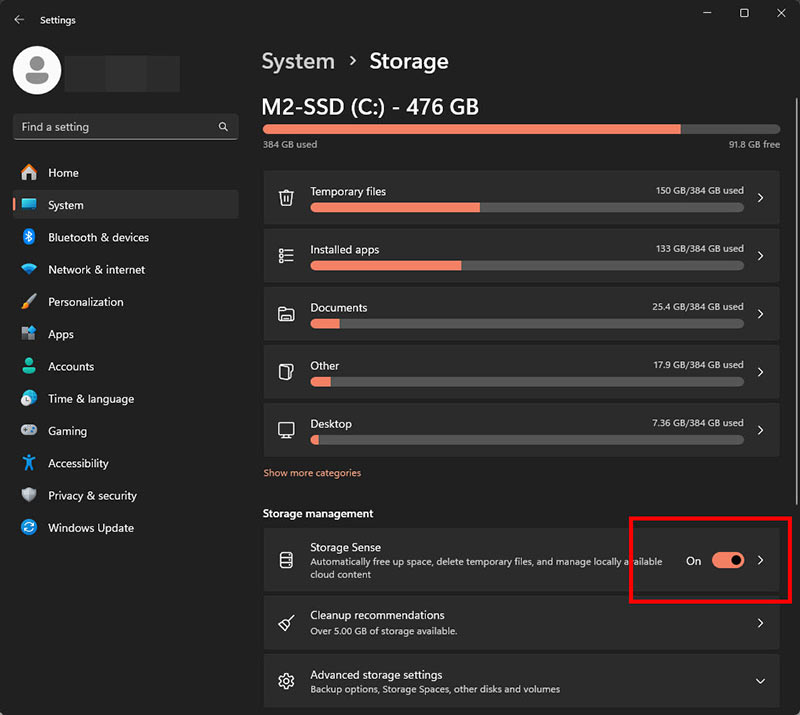This screenshot has height=715, width=800.
Task: Click the Temporary files trash icon
Action: [286, 198]
